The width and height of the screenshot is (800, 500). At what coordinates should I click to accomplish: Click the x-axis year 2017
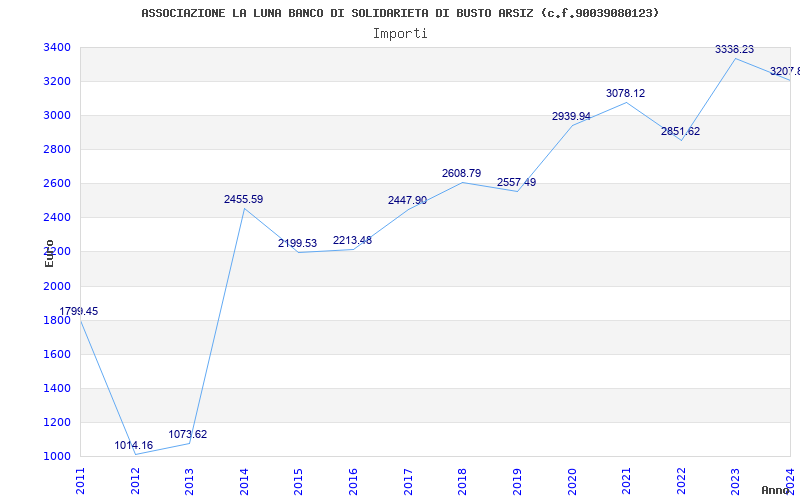click(408, 481)
